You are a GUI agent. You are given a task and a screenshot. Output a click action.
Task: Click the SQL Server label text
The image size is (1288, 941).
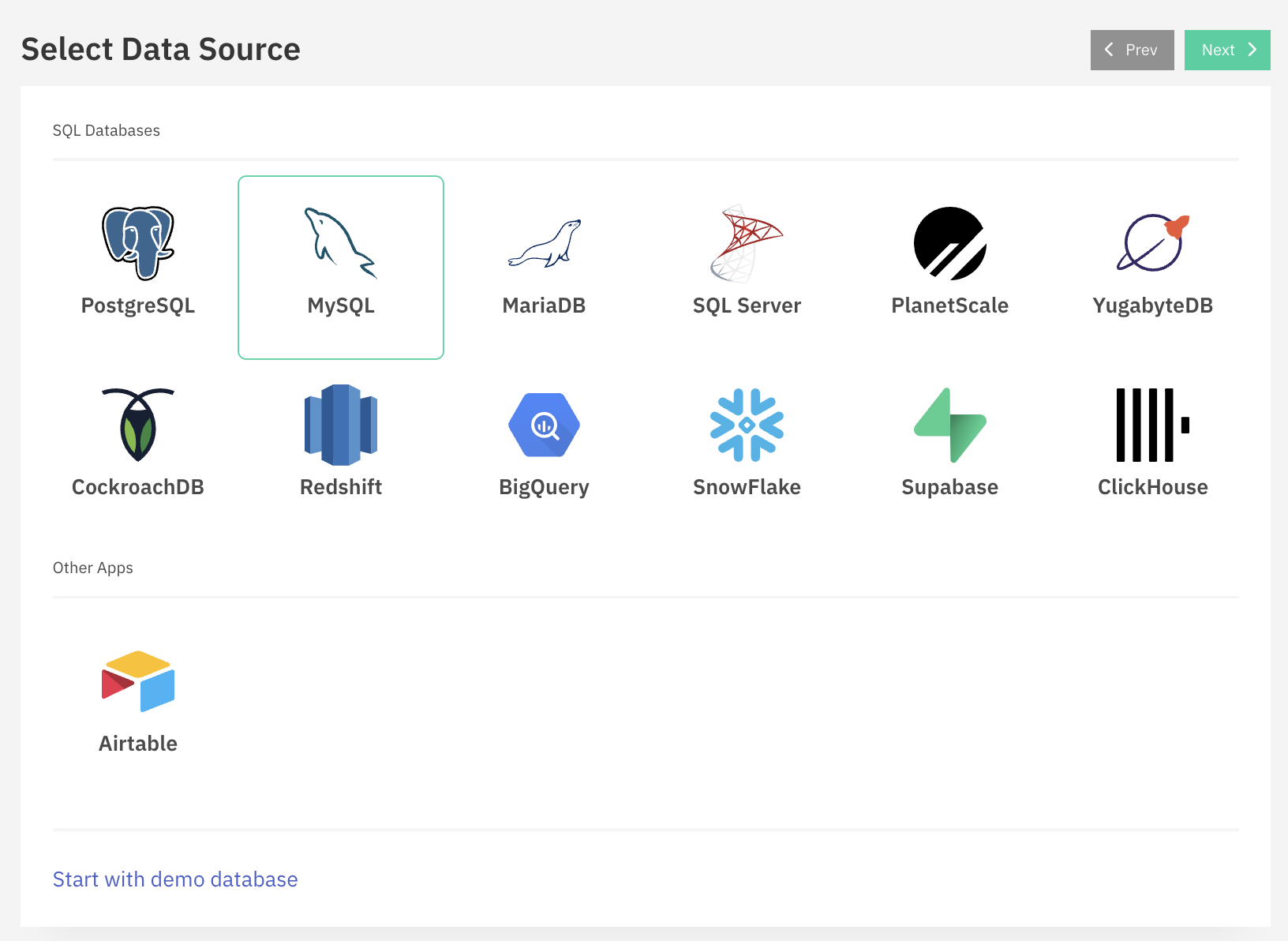click(x=747, y=306)
